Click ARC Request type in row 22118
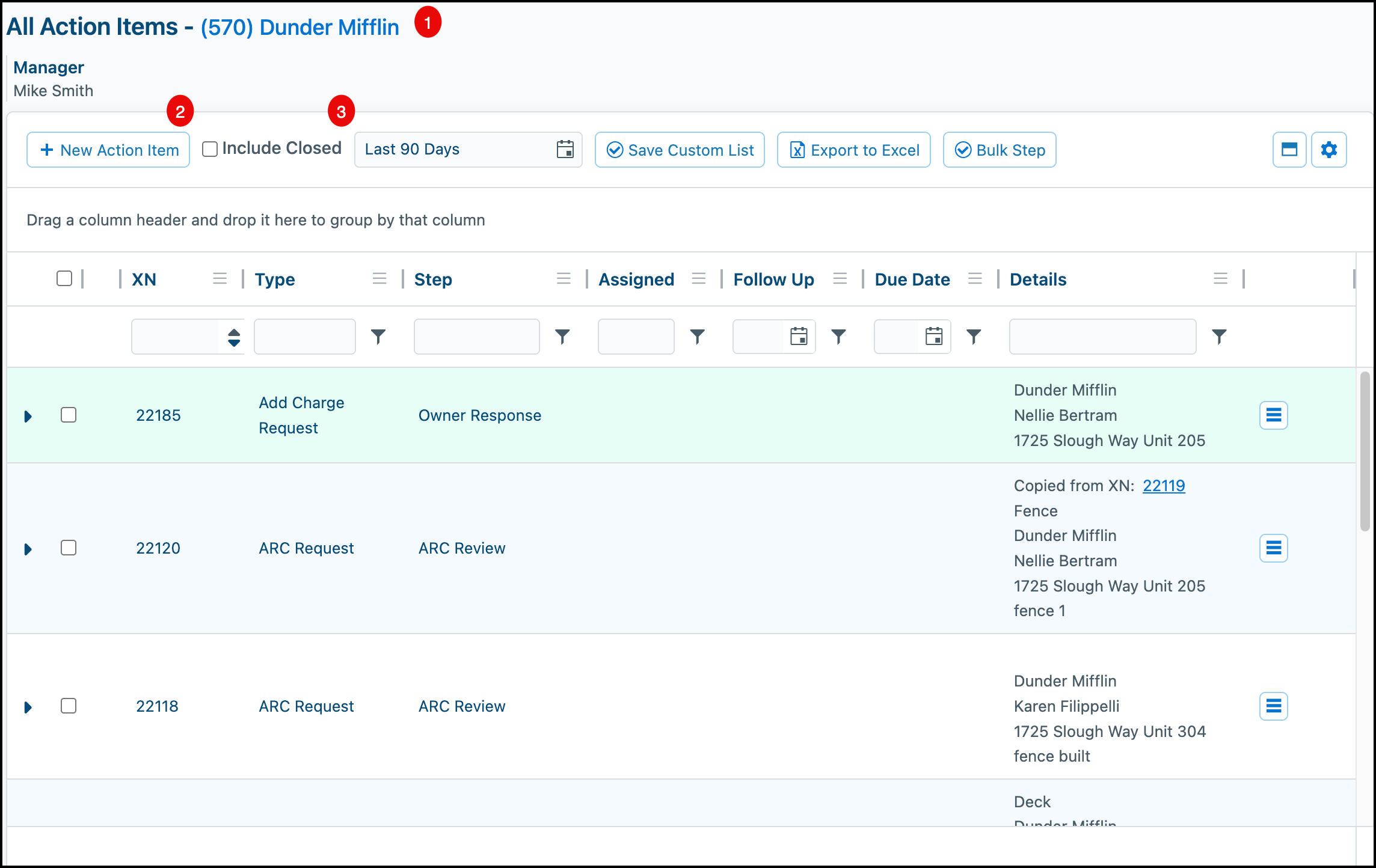Image resolution: width=1376 pixels, height=868 pixels. [306, 706]
